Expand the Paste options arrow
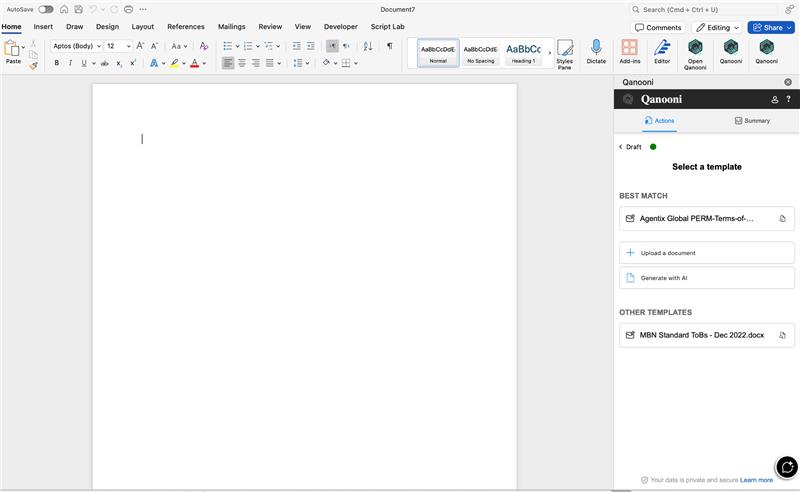 pyautogui.click(x=23, y=47)
